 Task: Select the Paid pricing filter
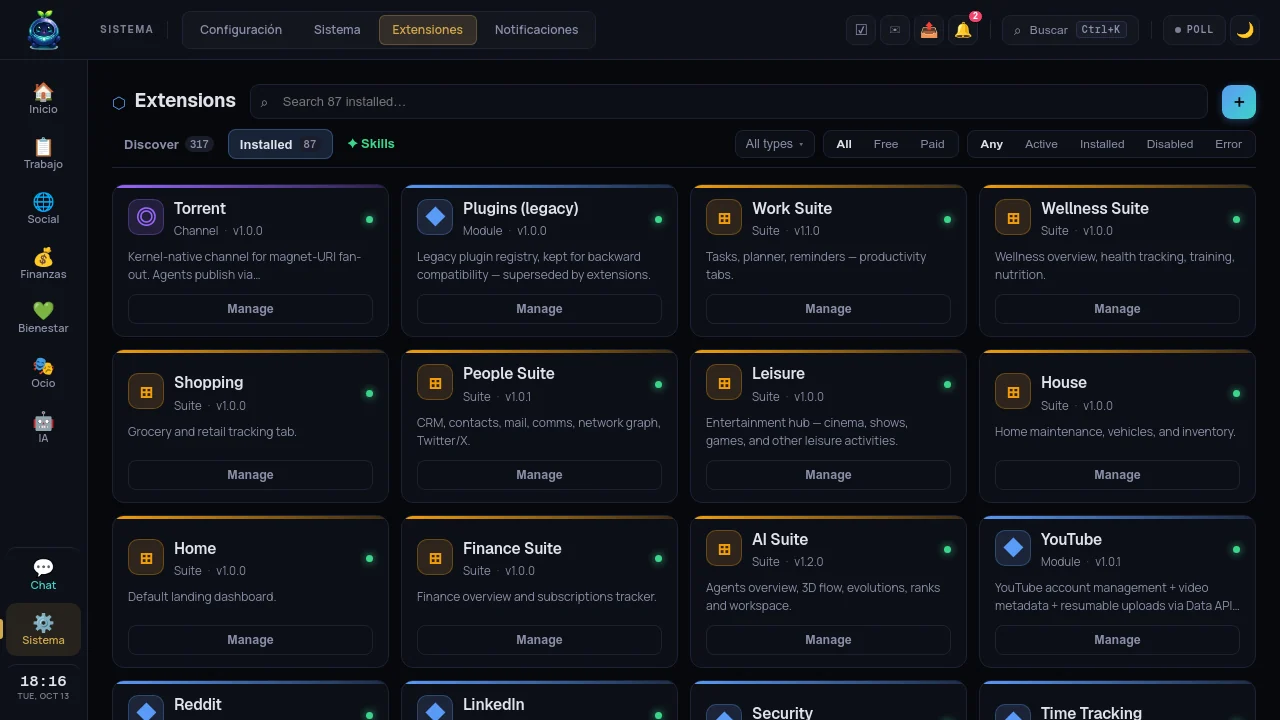[932, 144]
